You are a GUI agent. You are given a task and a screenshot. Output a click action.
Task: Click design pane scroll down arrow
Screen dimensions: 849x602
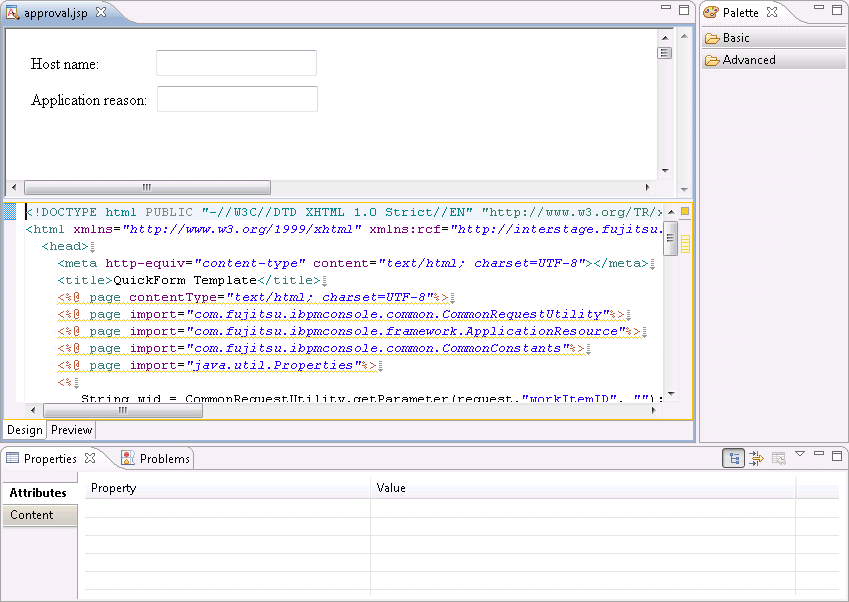point(665,171)
